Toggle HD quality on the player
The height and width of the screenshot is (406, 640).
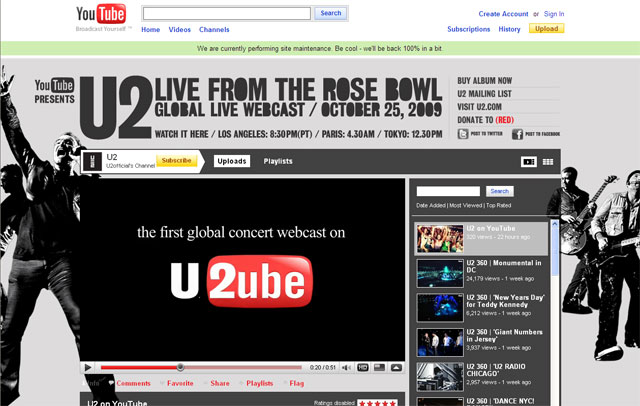[x=362, y=368]
